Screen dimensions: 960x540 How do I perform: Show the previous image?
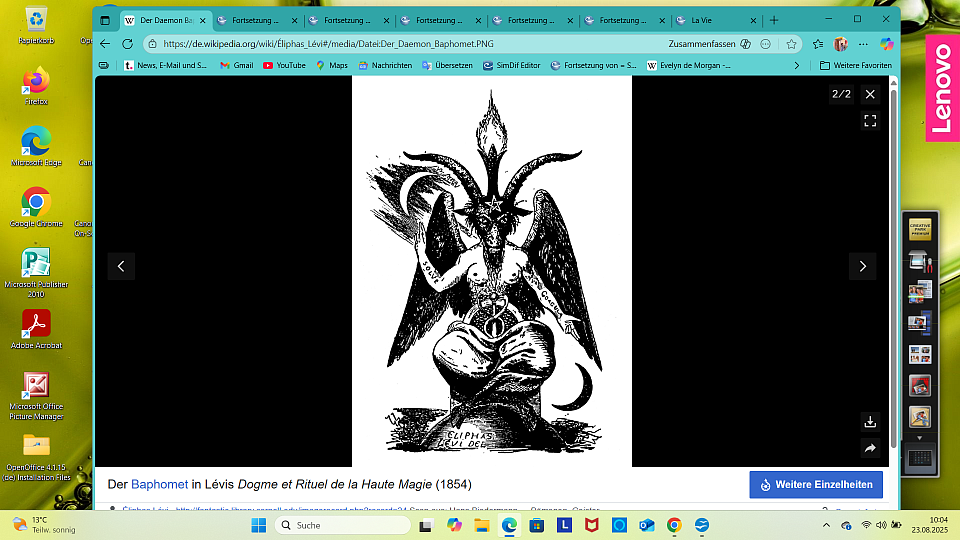coord(121,266)
